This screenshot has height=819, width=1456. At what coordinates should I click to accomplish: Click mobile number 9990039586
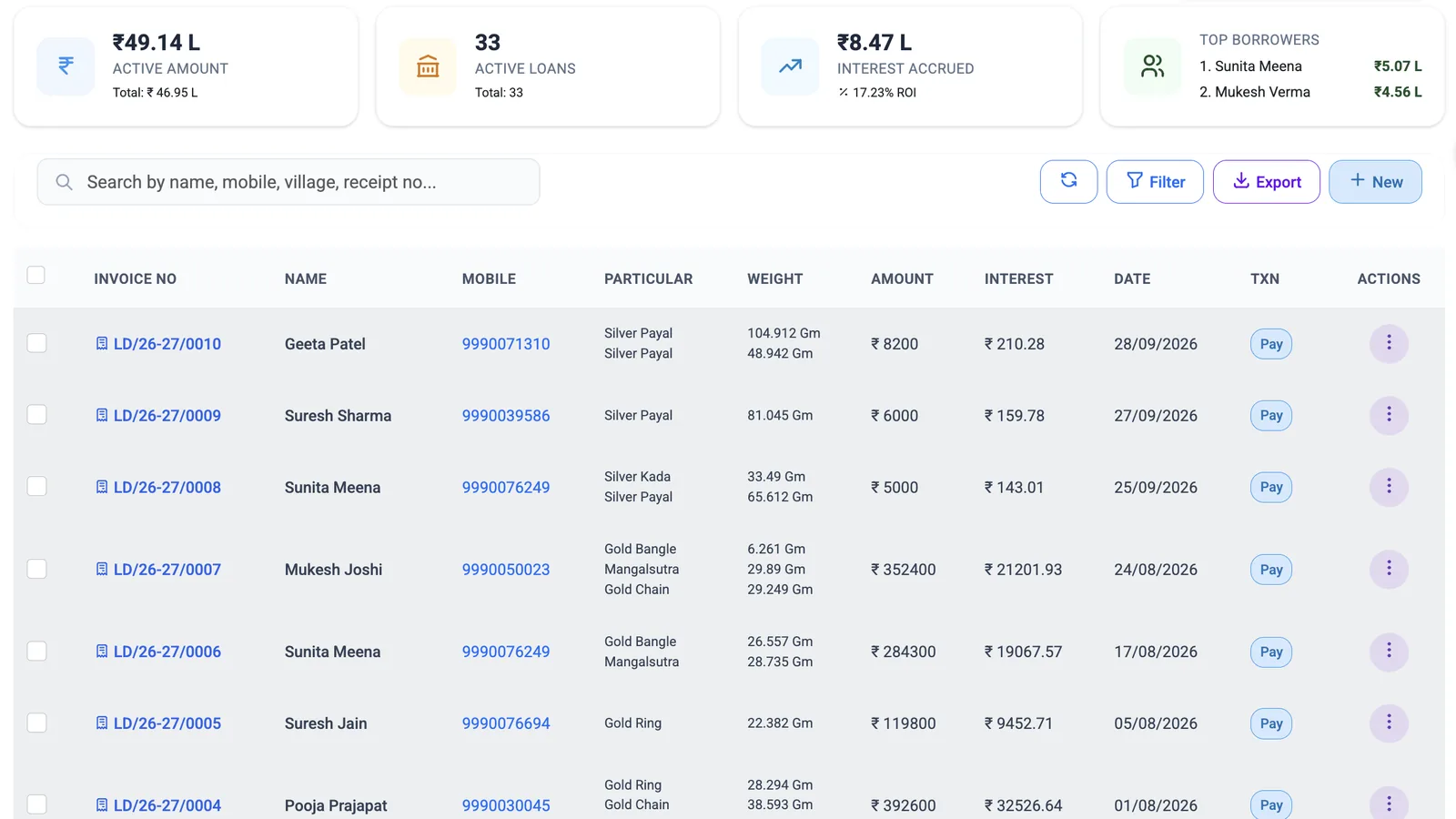click(506, 416)
